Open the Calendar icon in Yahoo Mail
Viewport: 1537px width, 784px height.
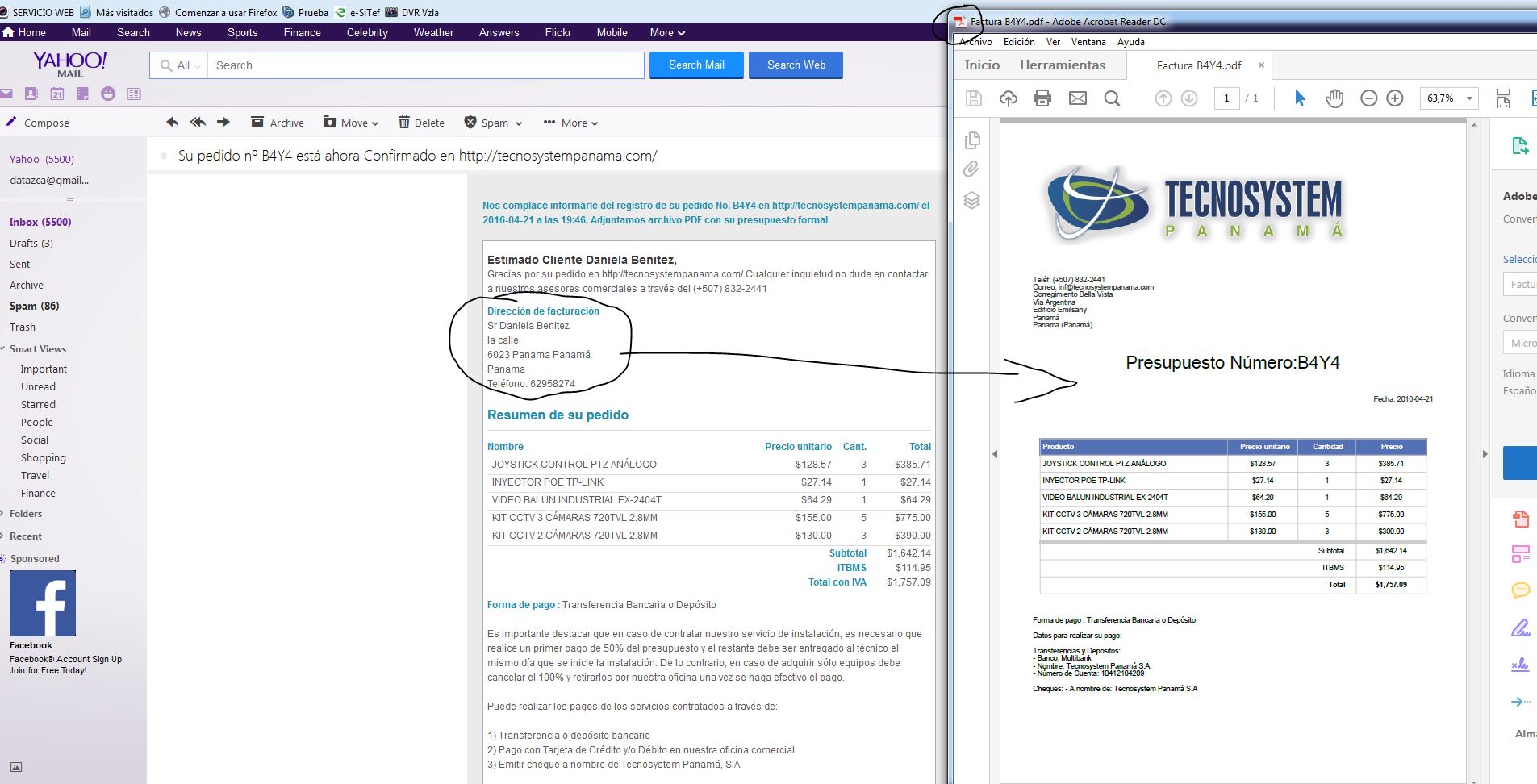57,94
